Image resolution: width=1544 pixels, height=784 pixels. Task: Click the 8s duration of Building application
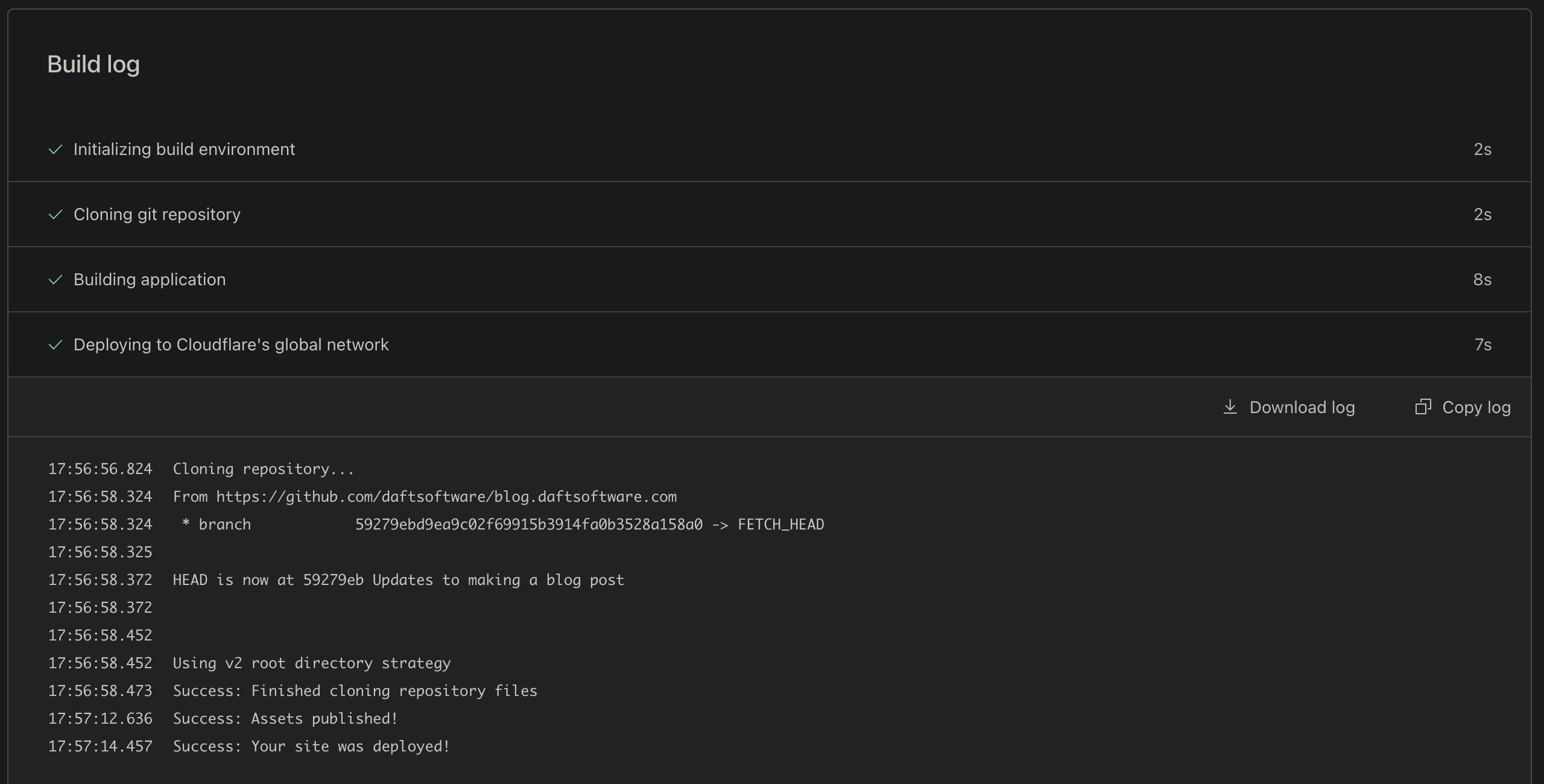tap(1482, 280)
